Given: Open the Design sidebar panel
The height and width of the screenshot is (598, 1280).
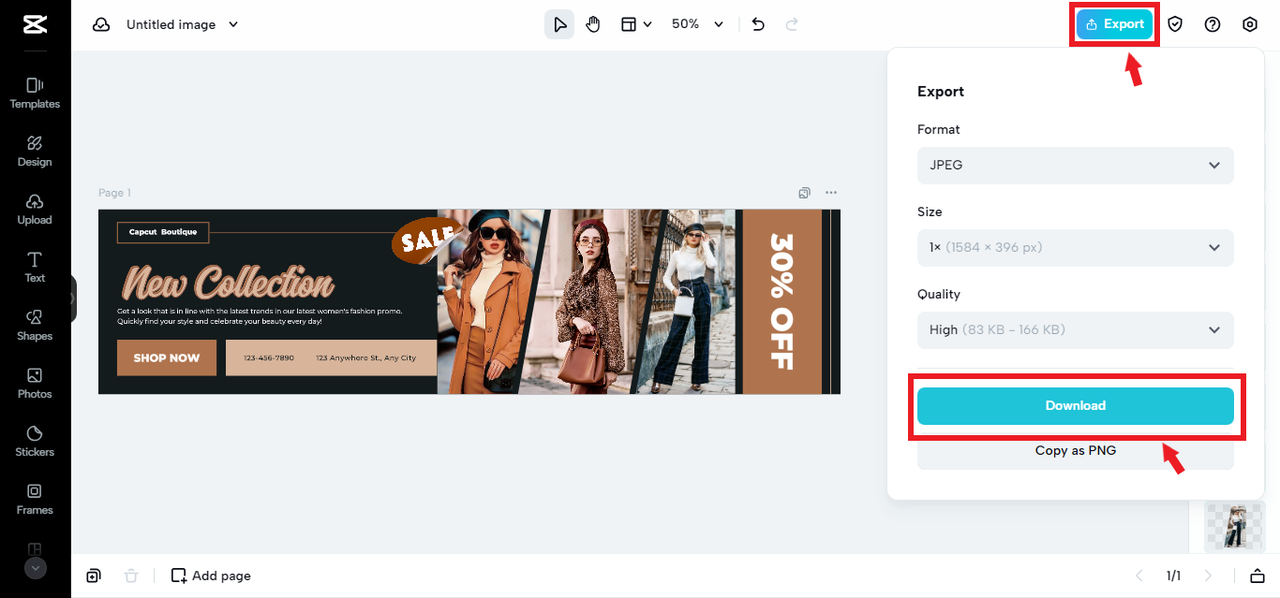Looking at the screenshot, I should (35, 151).
